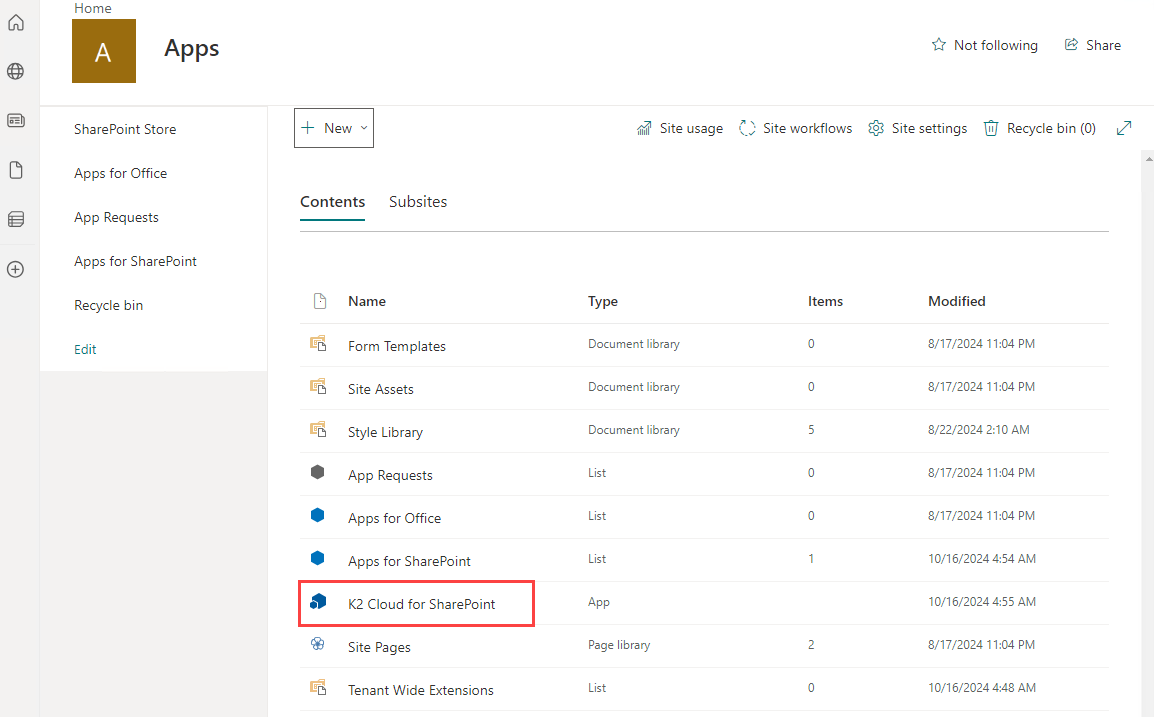1154x717 pixels.
Task: Switch to the Contents tab
Action: tap(333, 202)
